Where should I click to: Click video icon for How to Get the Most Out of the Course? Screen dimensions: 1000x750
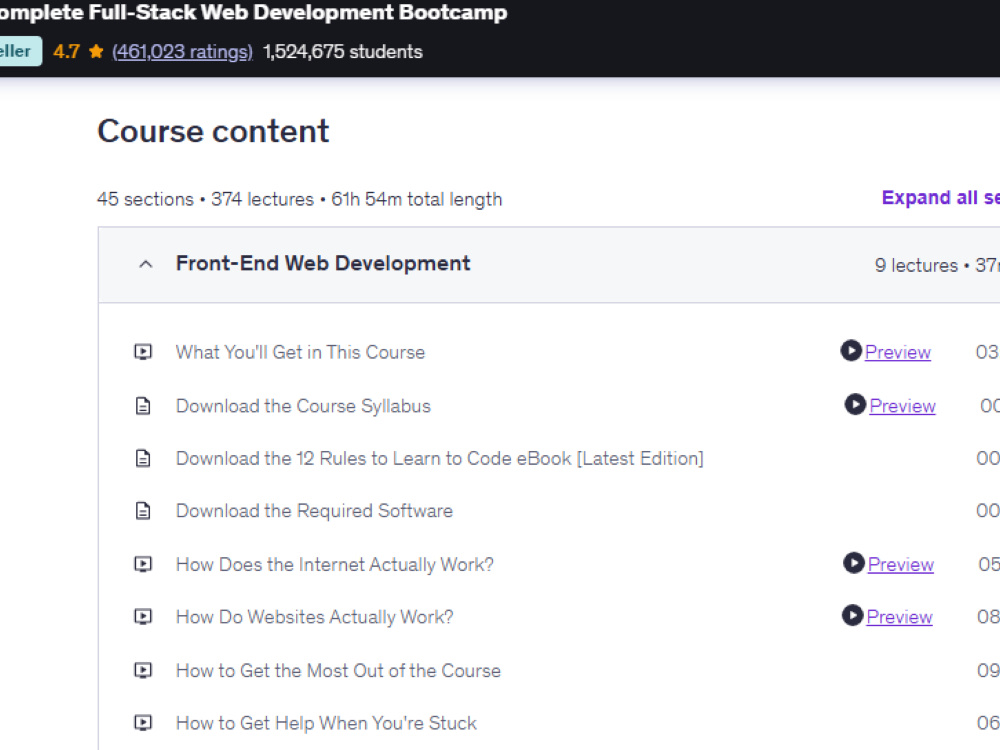[x=143, y=670]
